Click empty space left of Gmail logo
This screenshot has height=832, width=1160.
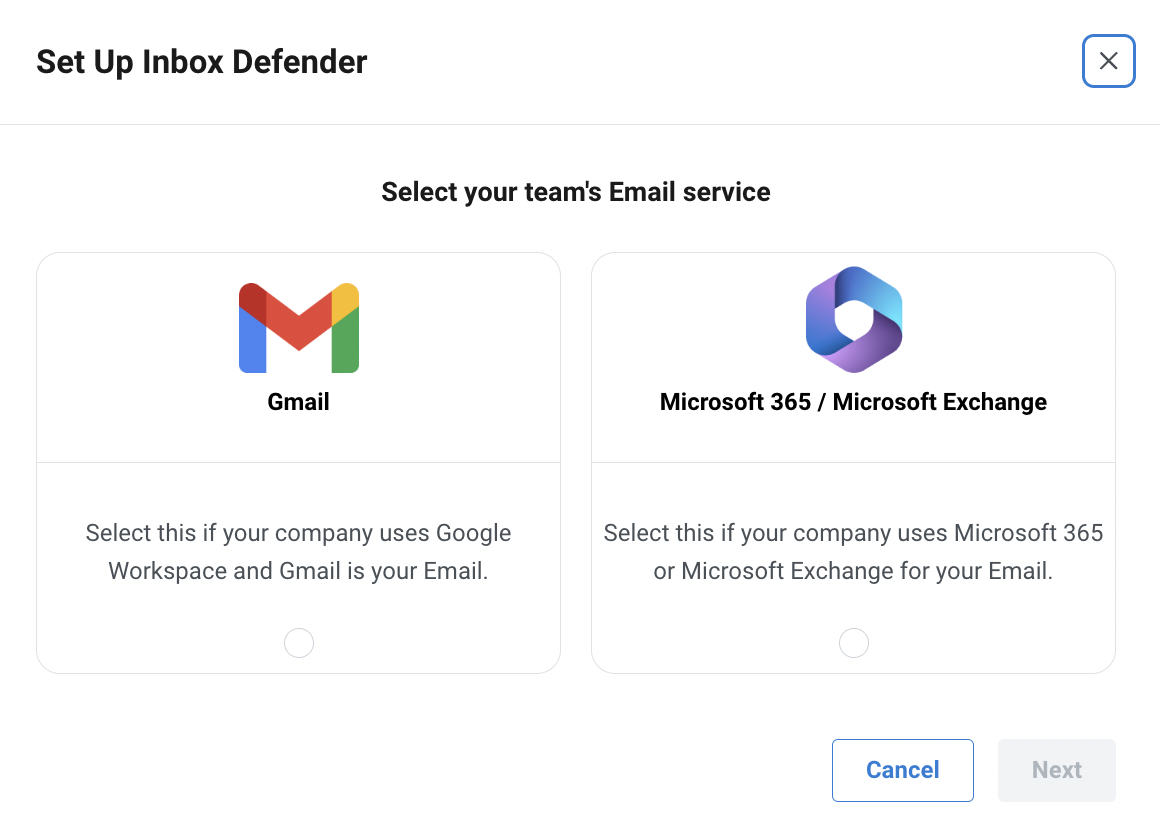point(137,328)
